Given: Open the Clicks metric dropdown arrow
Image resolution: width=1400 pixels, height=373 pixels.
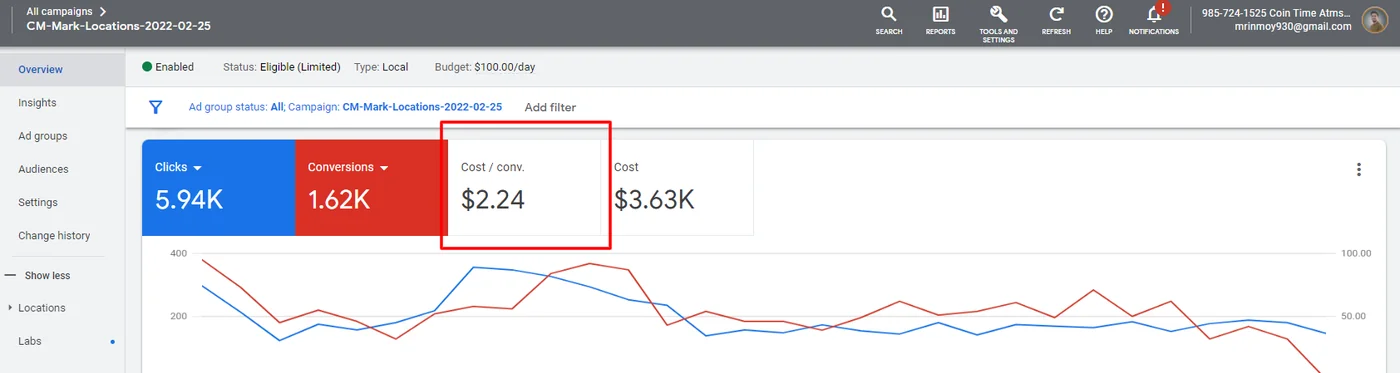Looking at the screenshot, I should point(198,168).
